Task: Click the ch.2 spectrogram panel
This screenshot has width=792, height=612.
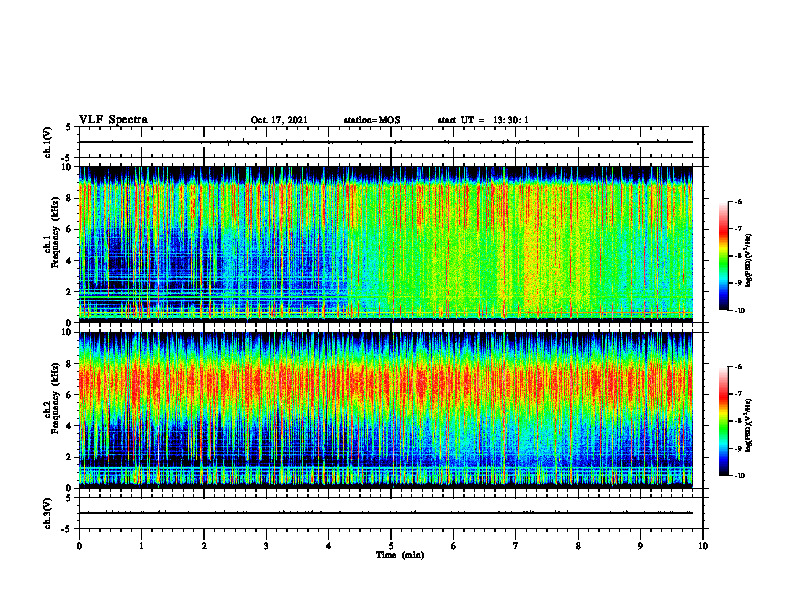Action: pyautogui.click(x=386, y=410)
